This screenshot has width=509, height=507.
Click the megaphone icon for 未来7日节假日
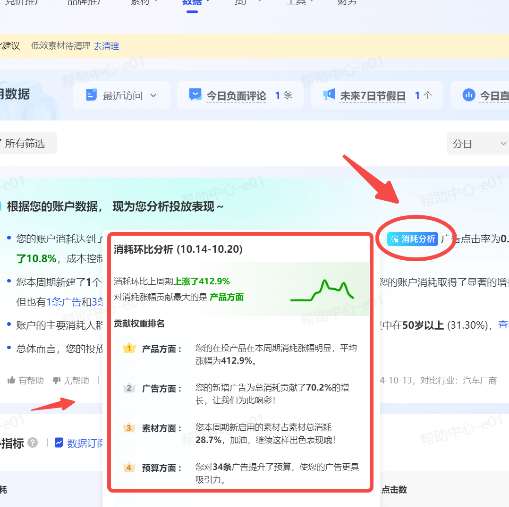point(329,95)
